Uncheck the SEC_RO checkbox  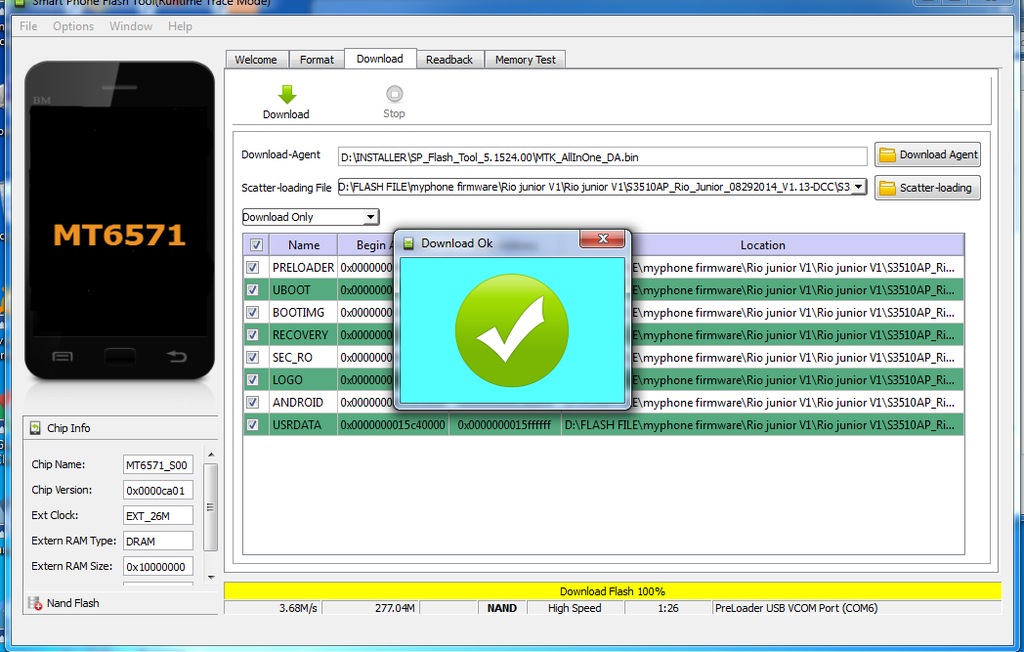point(253,357)
